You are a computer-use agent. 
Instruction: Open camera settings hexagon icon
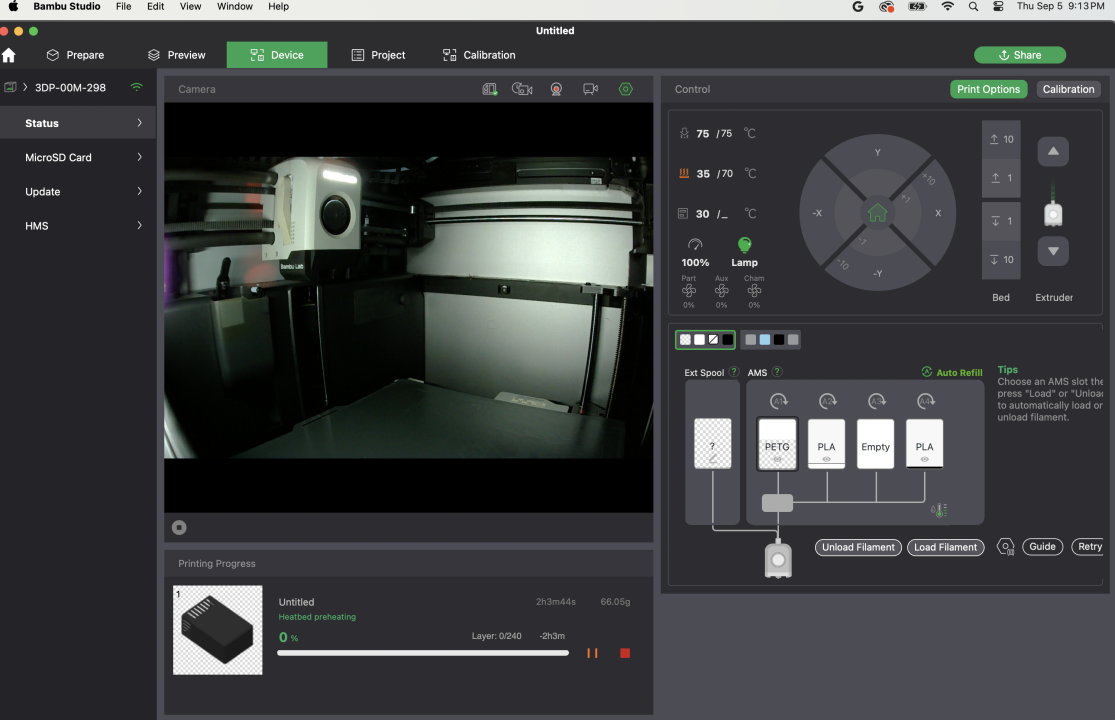(626, 89)
